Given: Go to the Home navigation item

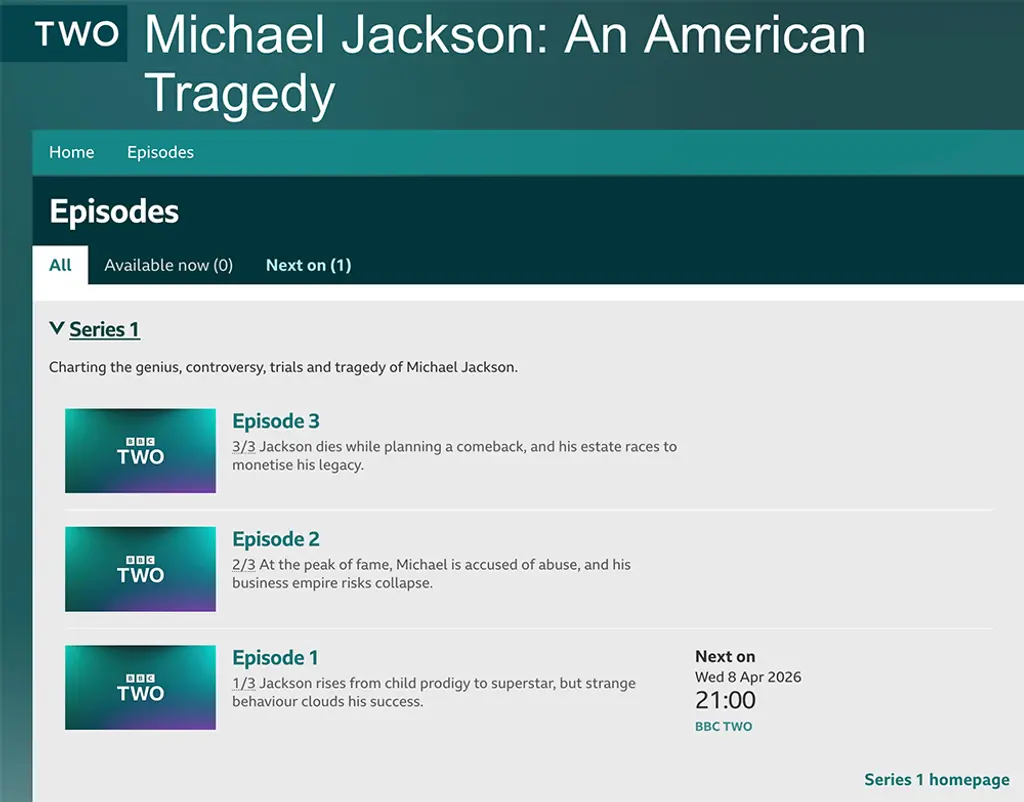Looking at the screenshot, I should (71, 152).
